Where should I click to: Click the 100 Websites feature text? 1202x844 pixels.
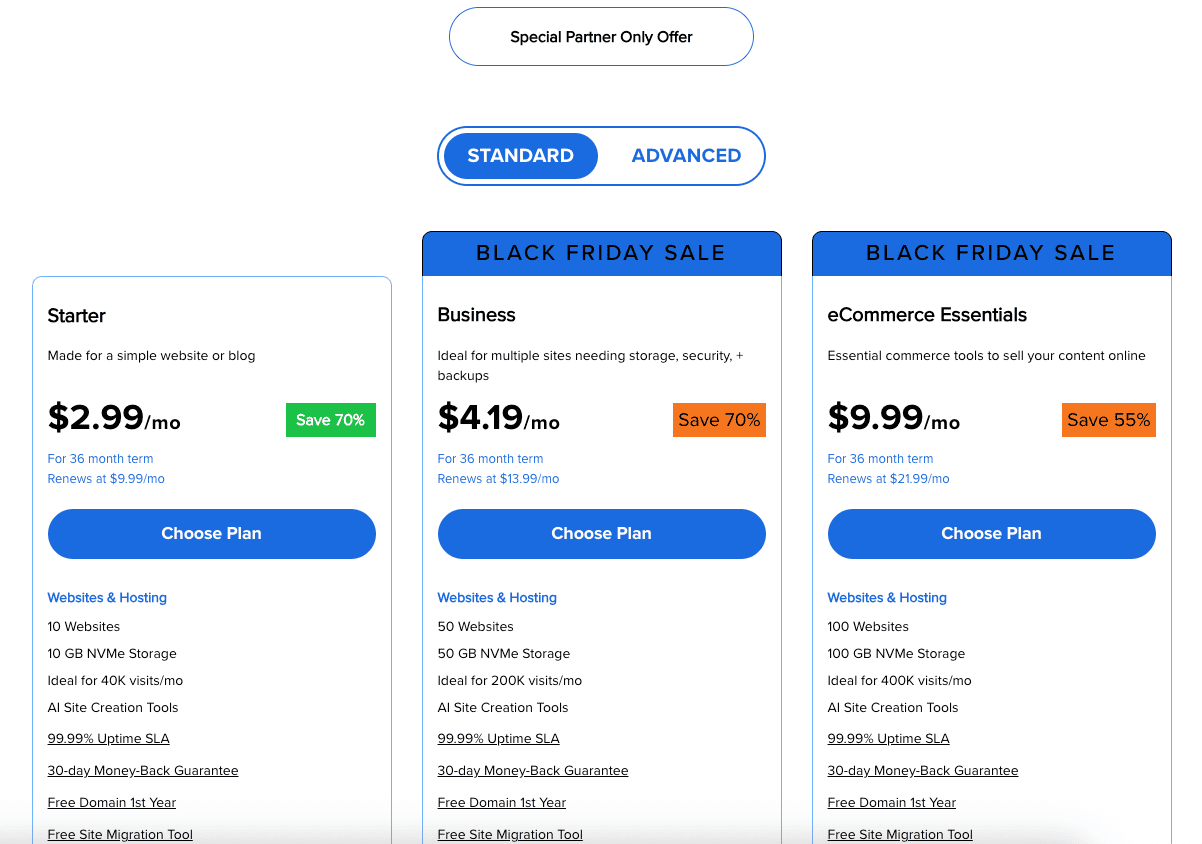868,627
